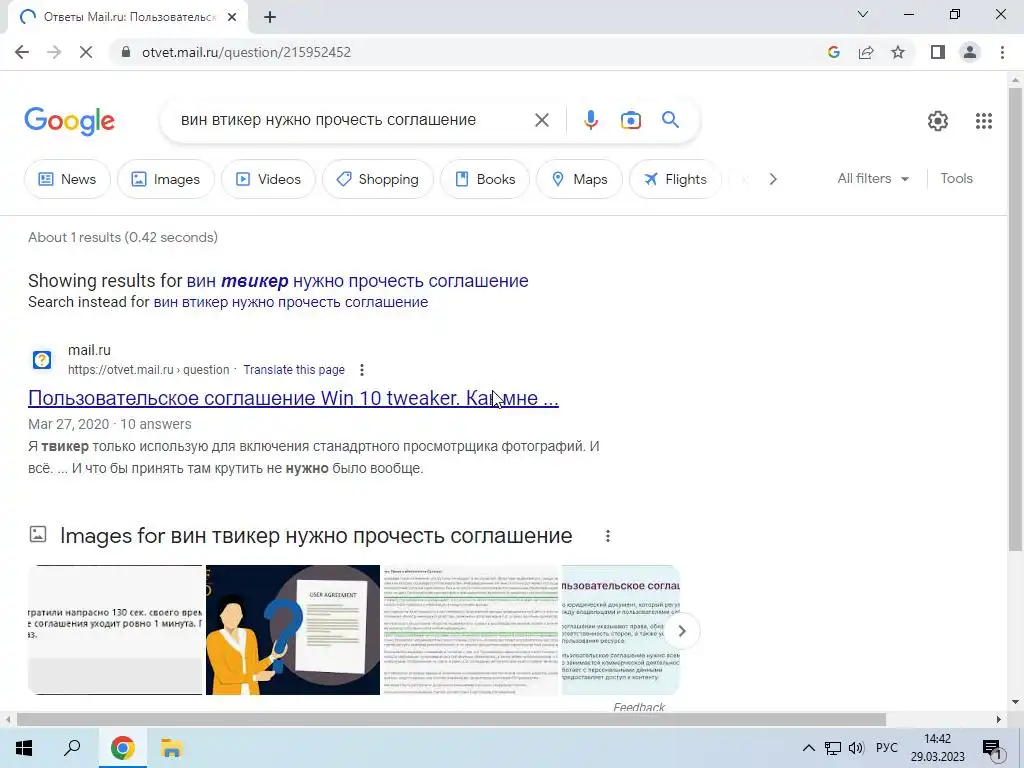The image size is (1024, 768).
Task: Click the Feedback link under images
Action: (x=639, y=707)
